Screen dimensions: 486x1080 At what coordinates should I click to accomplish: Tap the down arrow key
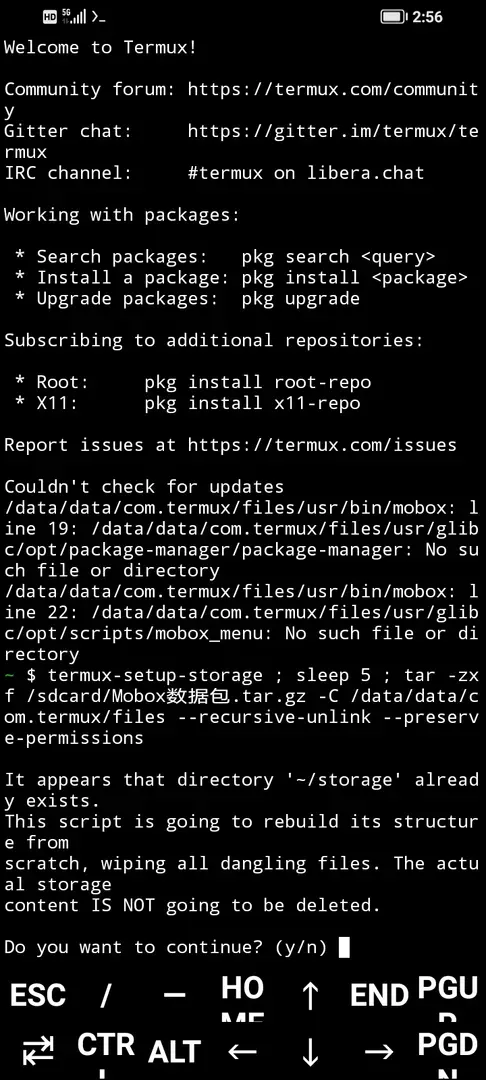[311, 1052]
